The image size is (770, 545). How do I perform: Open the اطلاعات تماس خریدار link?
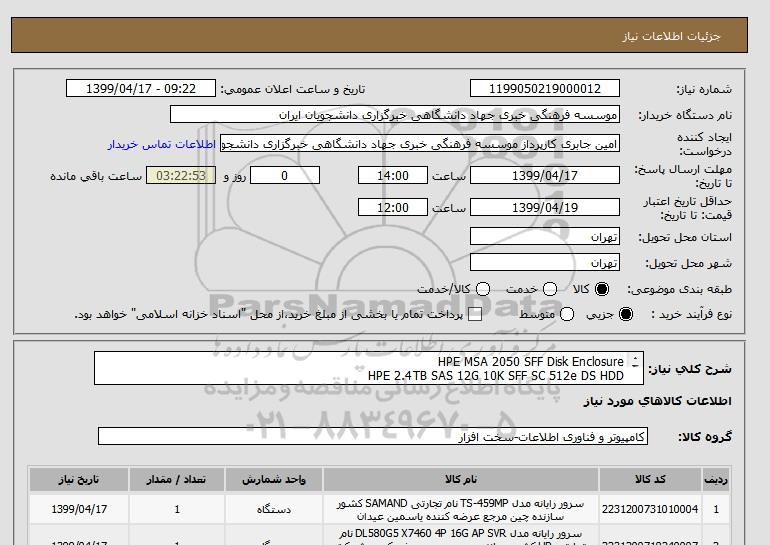coord(162,145)
